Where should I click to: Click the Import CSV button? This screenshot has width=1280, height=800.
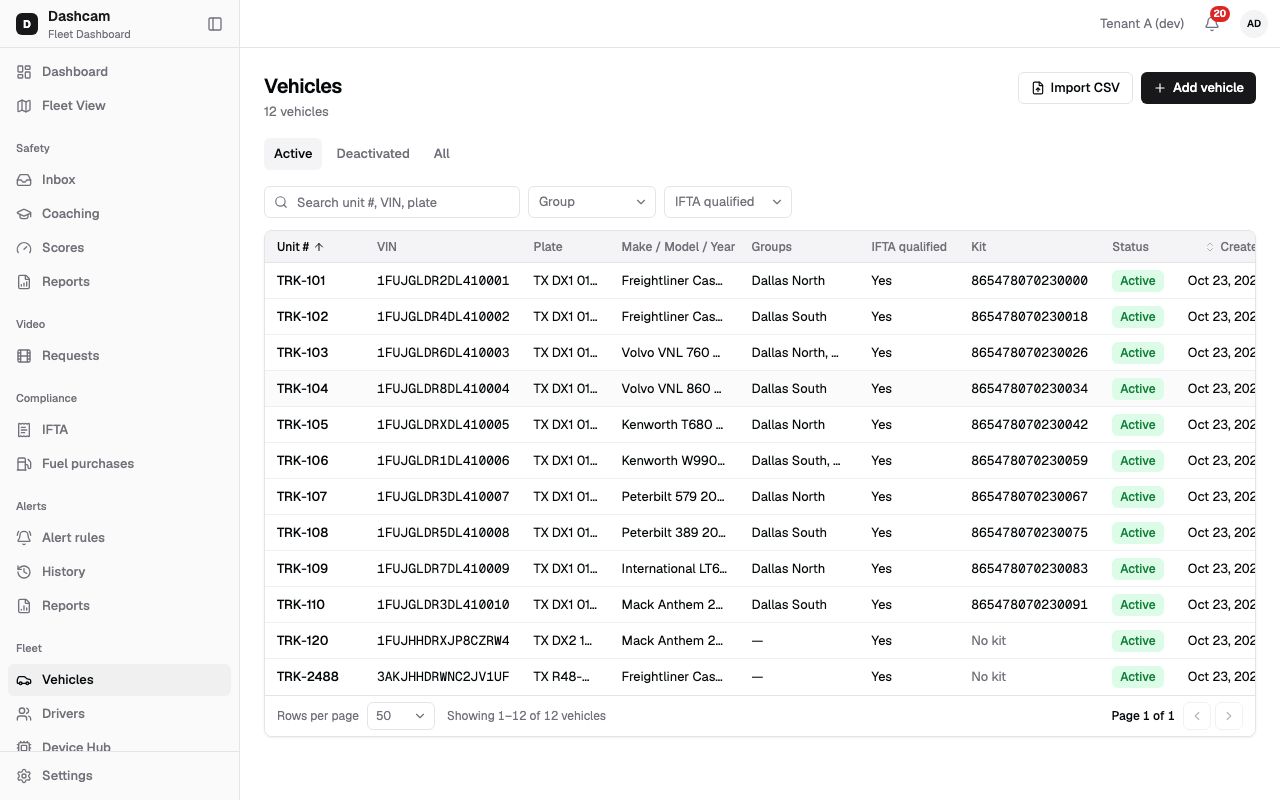1075,88
